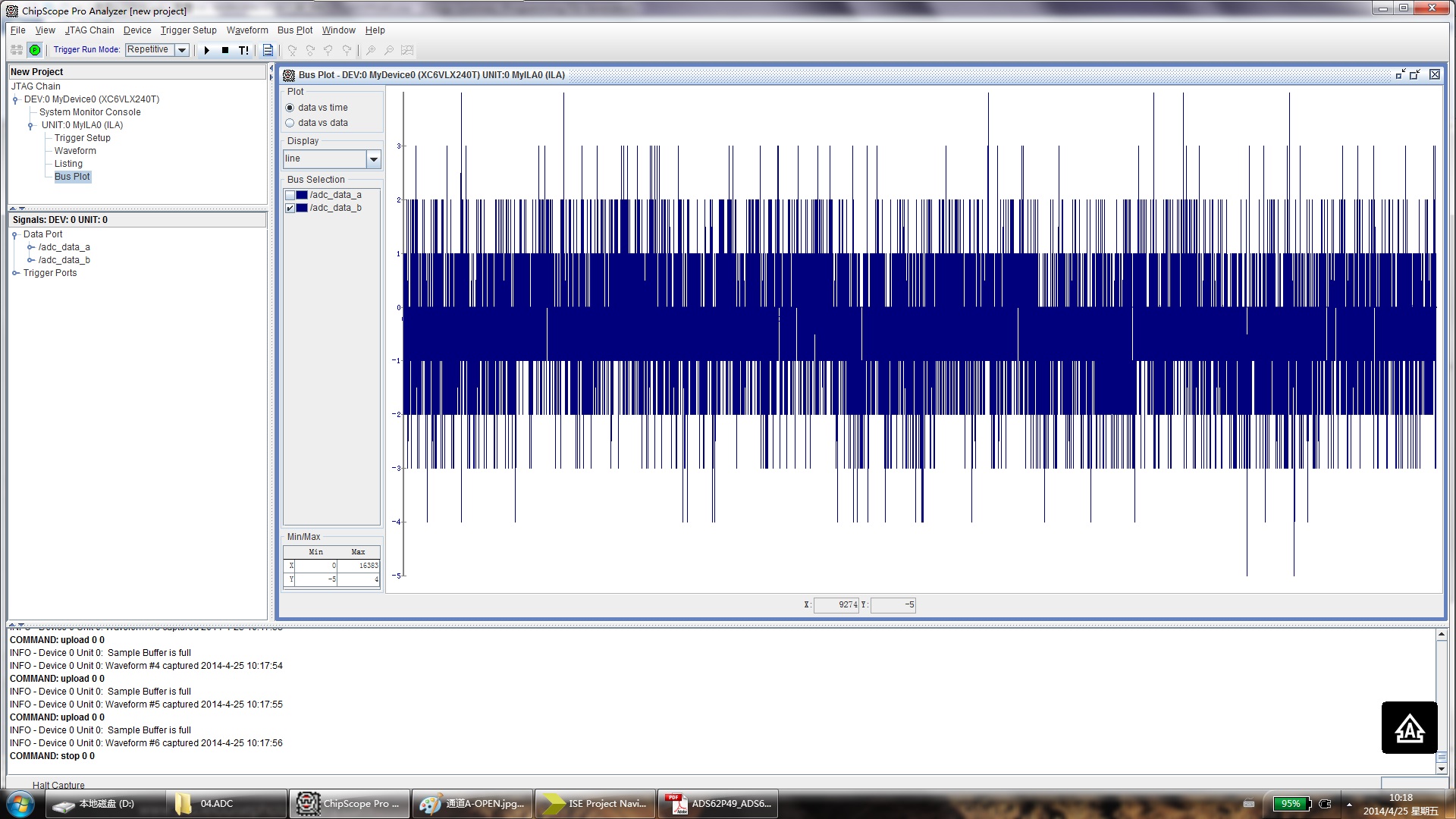Expand the left project panel arrow
The image size is (1456, 819).
click(x=271, y=77)
